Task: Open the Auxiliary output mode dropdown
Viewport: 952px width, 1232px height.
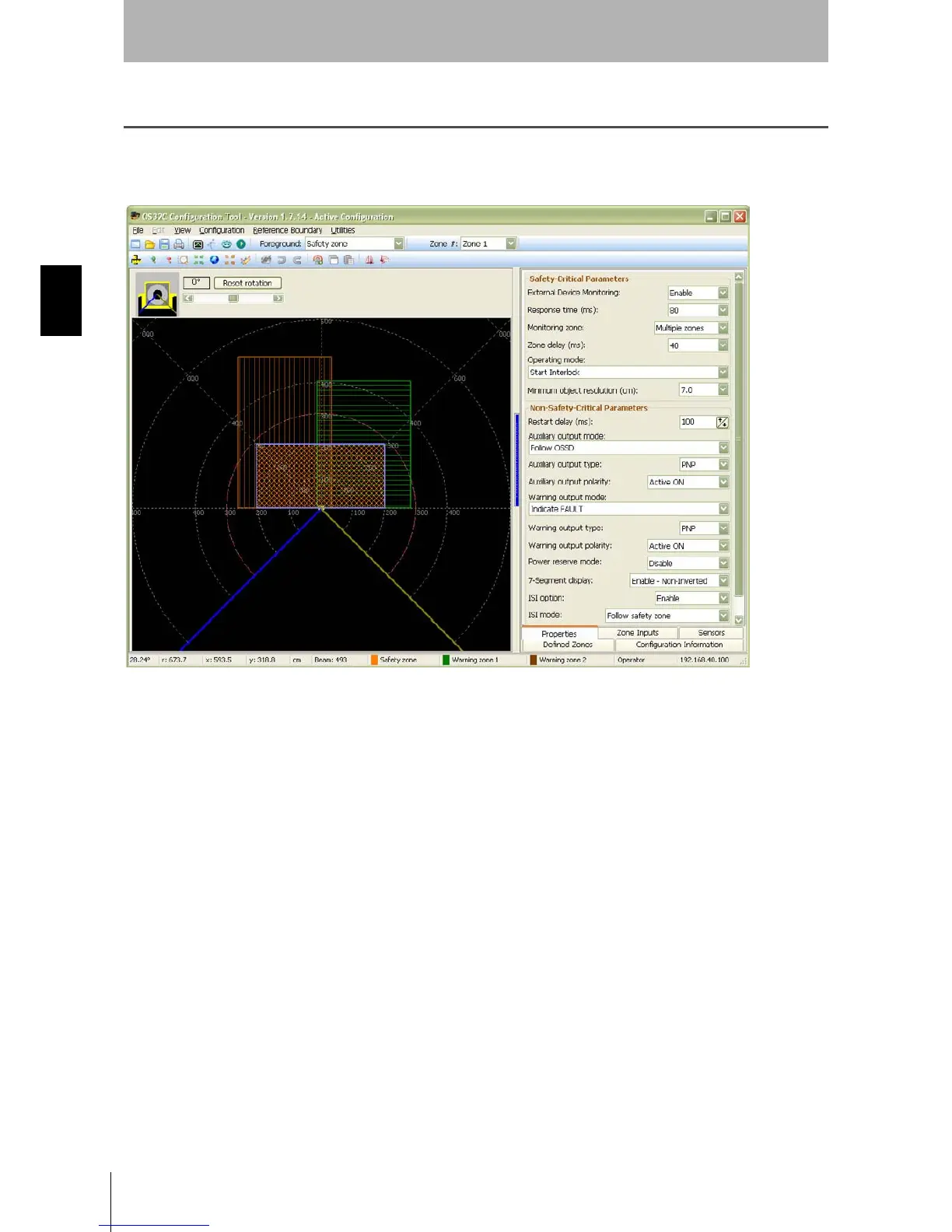Action: point(723,448)
